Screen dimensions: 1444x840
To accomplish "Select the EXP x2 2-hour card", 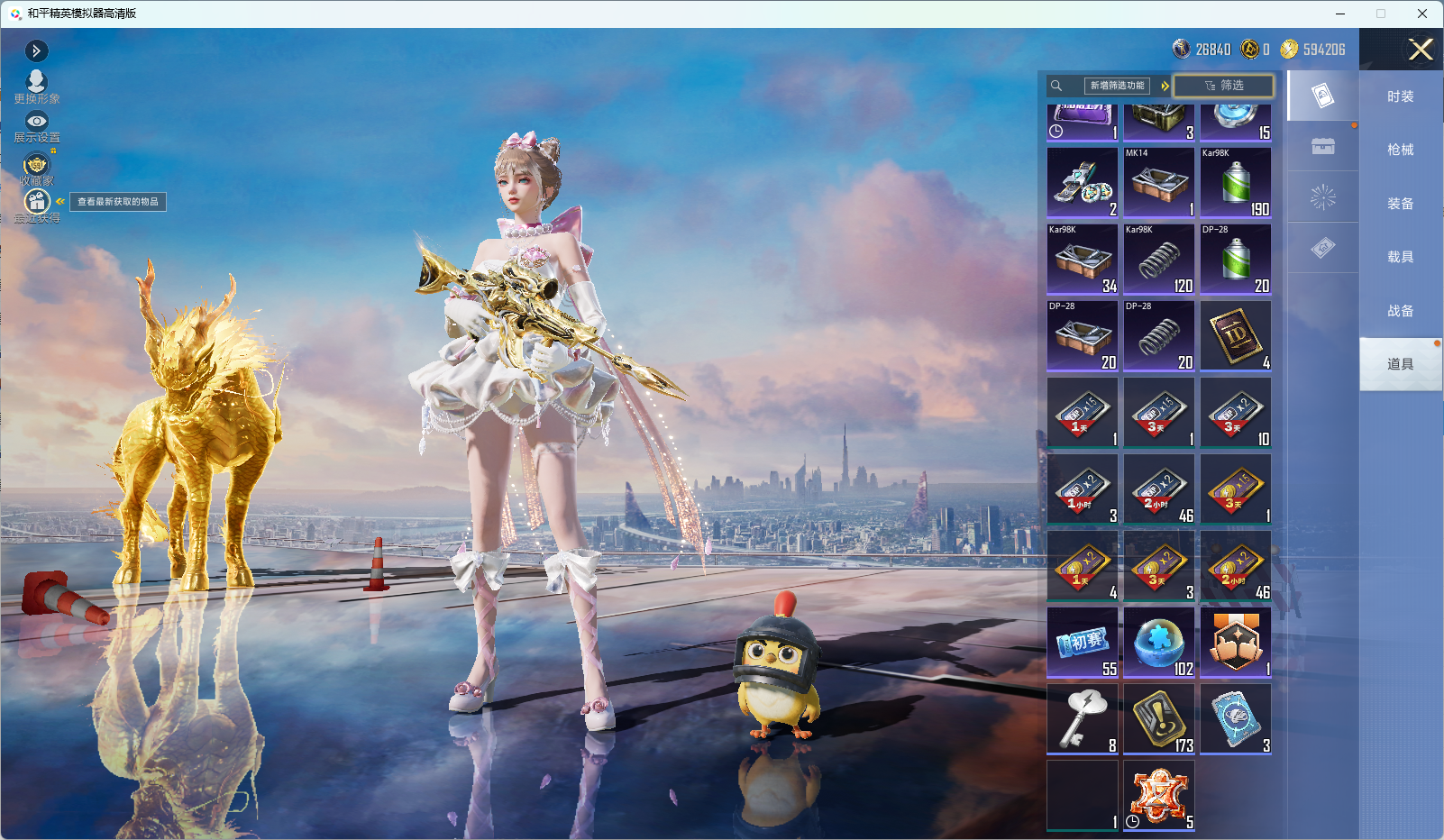I will [1159, 489].
